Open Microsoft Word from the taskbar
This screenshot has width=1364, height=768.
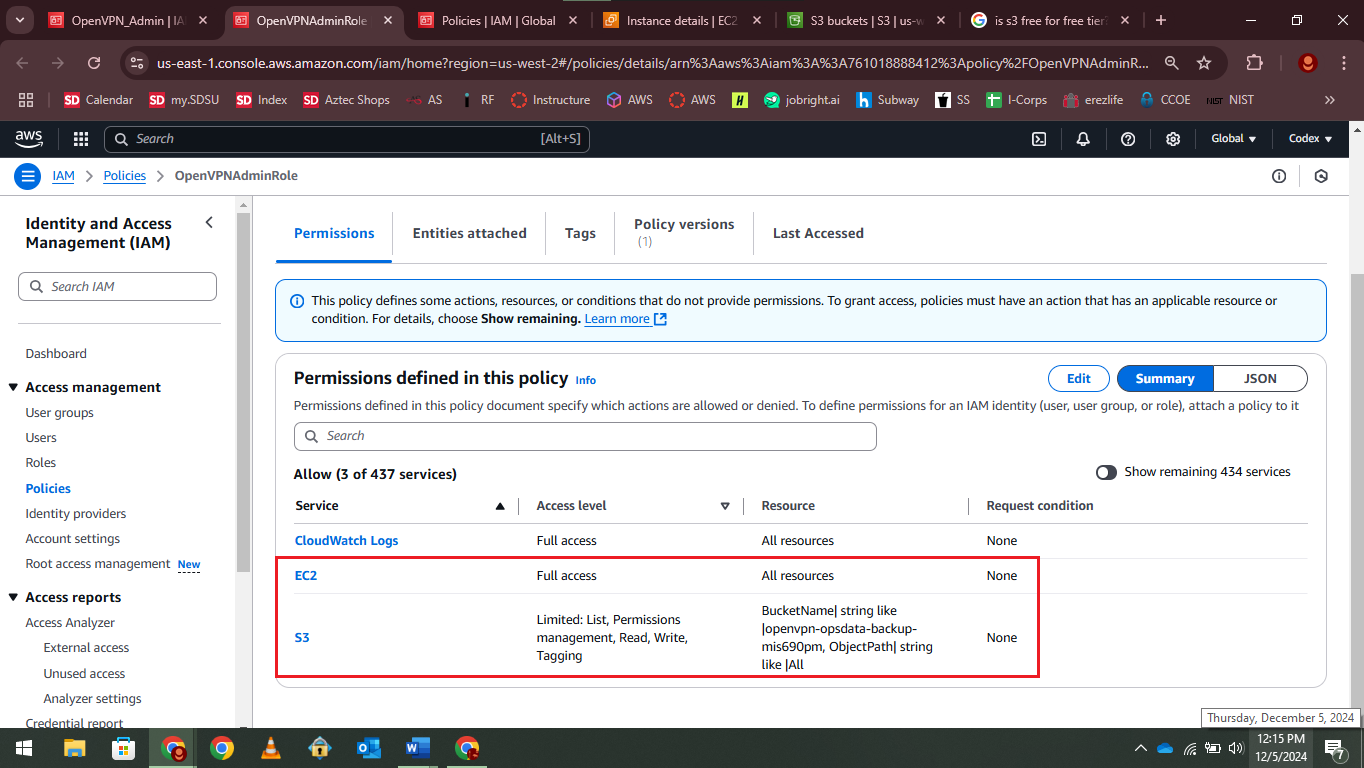[418, 748]
